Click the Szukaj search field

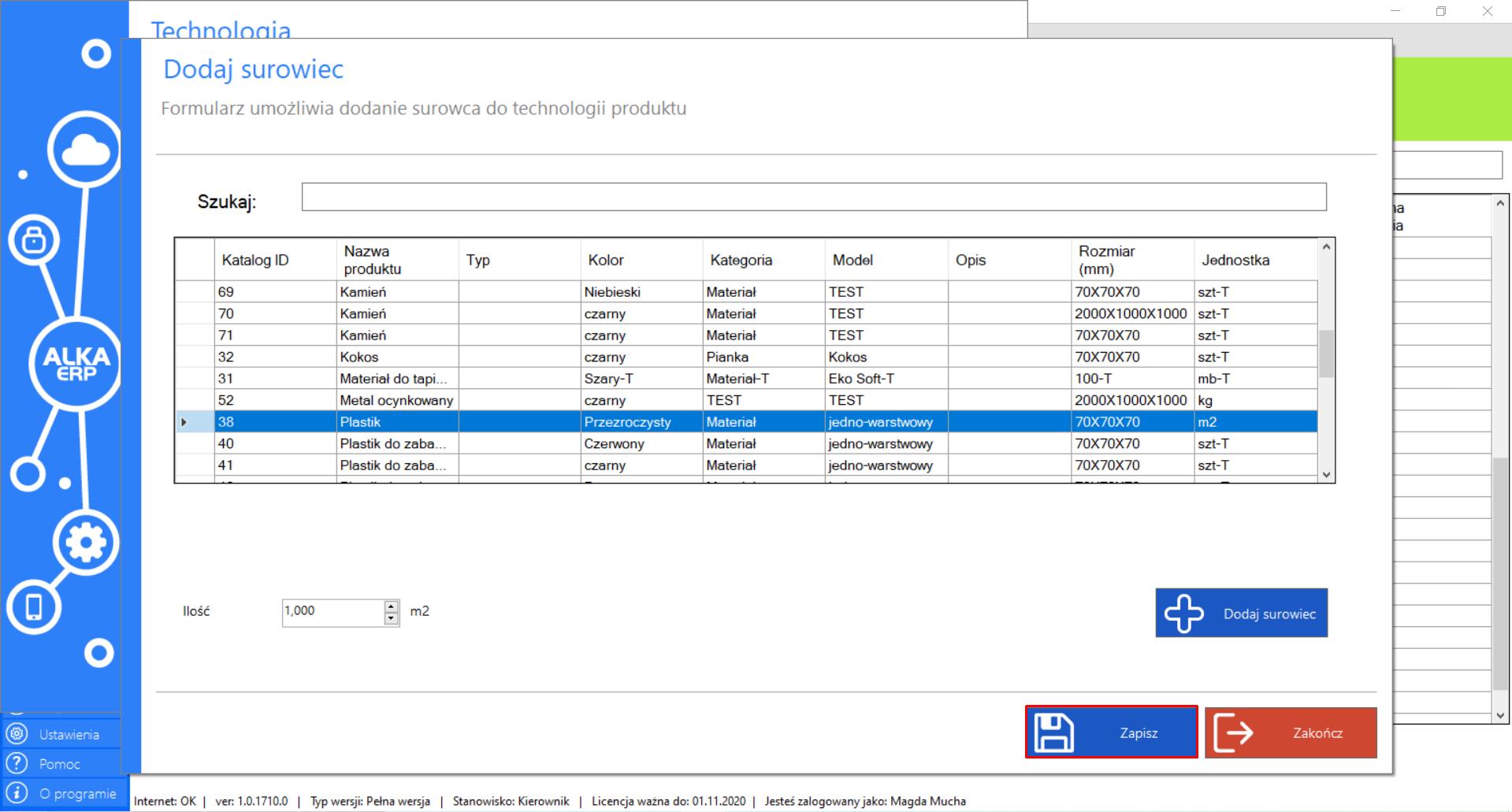tap(813, 197)
